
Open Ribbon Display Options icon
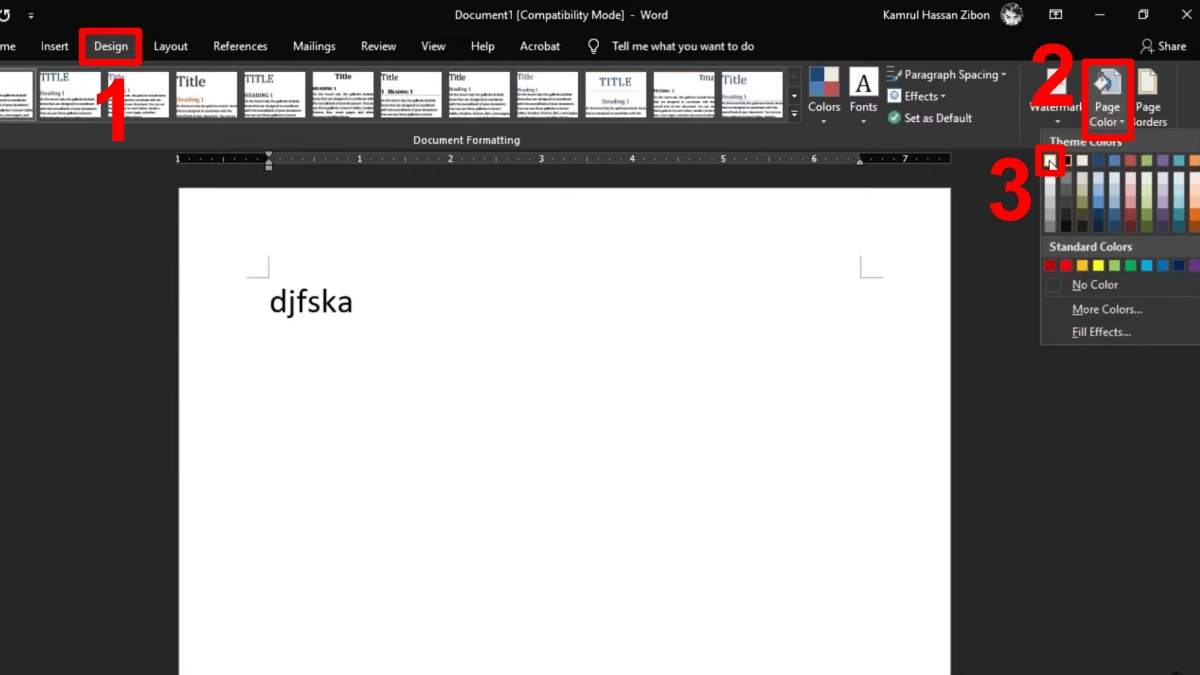tap(1056, 15)
